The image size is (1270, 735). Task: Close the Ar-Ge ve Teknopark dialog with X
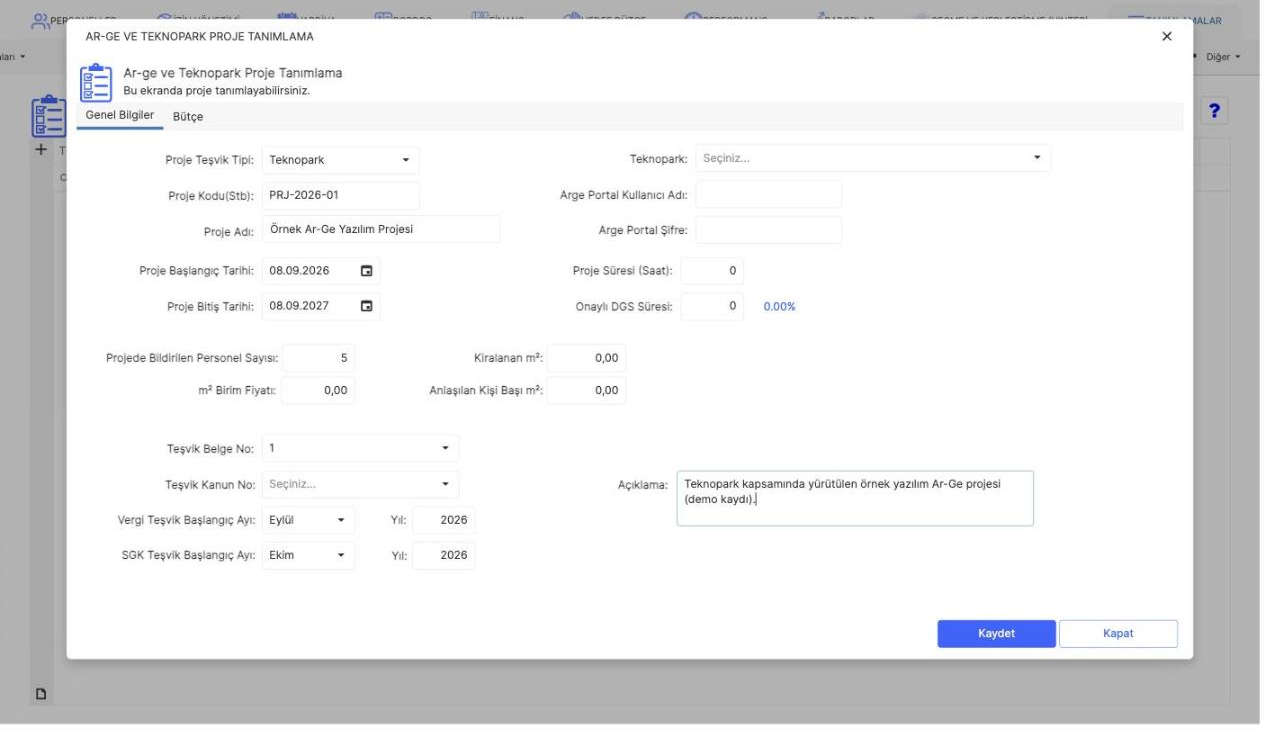coord(1167,36)
